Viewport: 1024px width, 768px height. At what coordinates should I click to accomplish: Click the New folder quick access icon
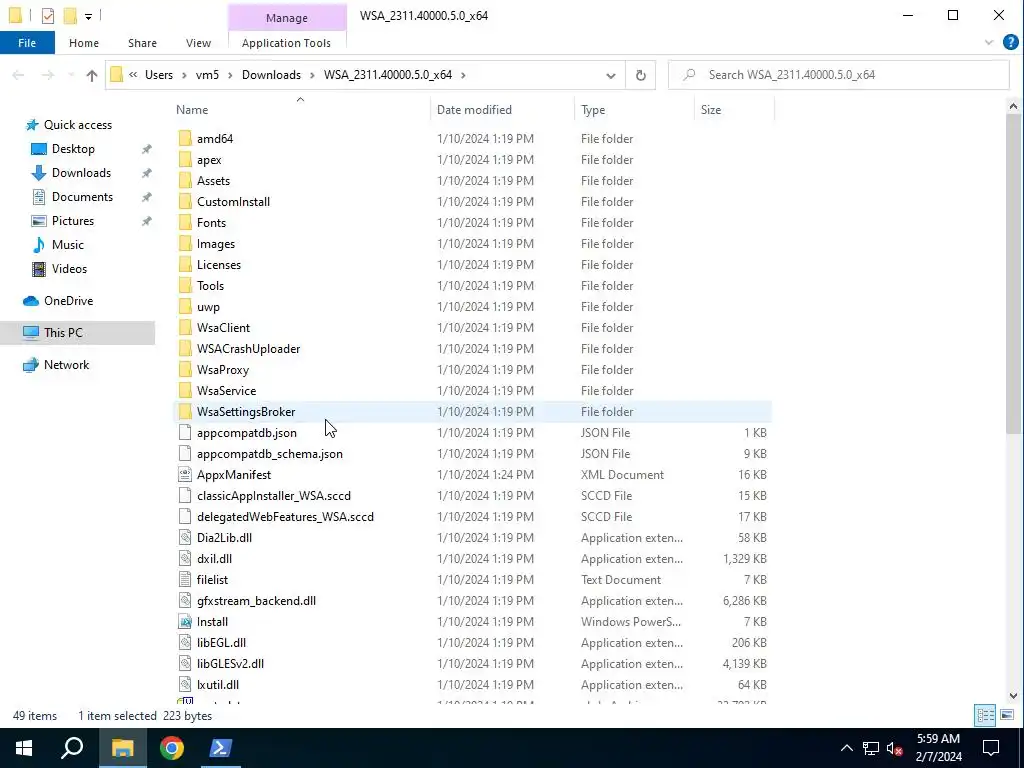(70, 15)
